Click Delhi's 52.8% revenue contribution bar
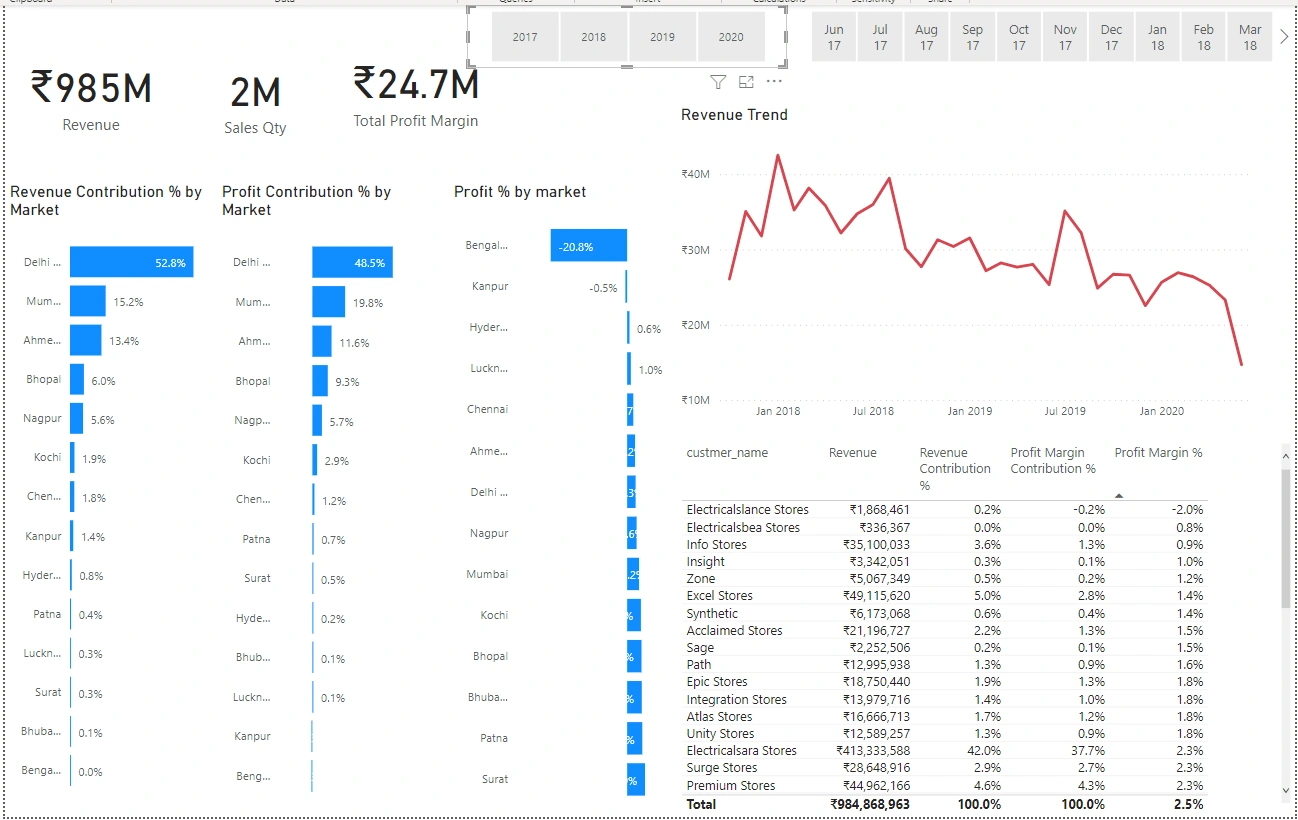This screenshot has height=820, width=1298. [131, 262]
